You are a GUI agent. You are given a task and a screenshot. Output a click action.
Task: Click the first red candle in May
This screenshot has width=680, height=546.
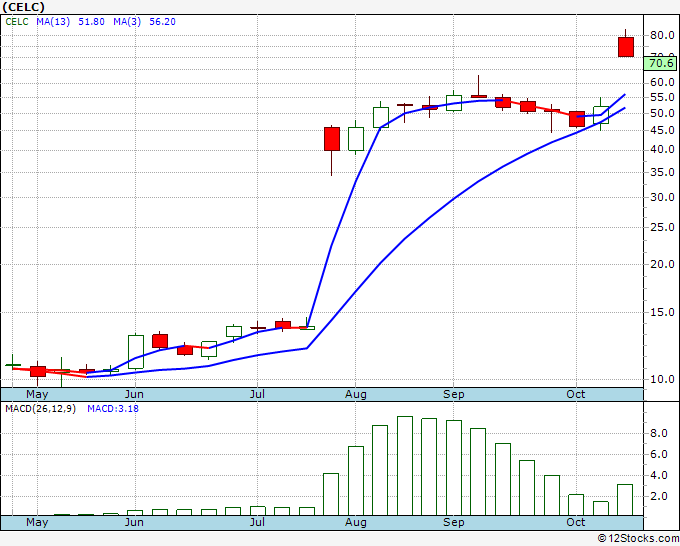click(x=38, y=371)
